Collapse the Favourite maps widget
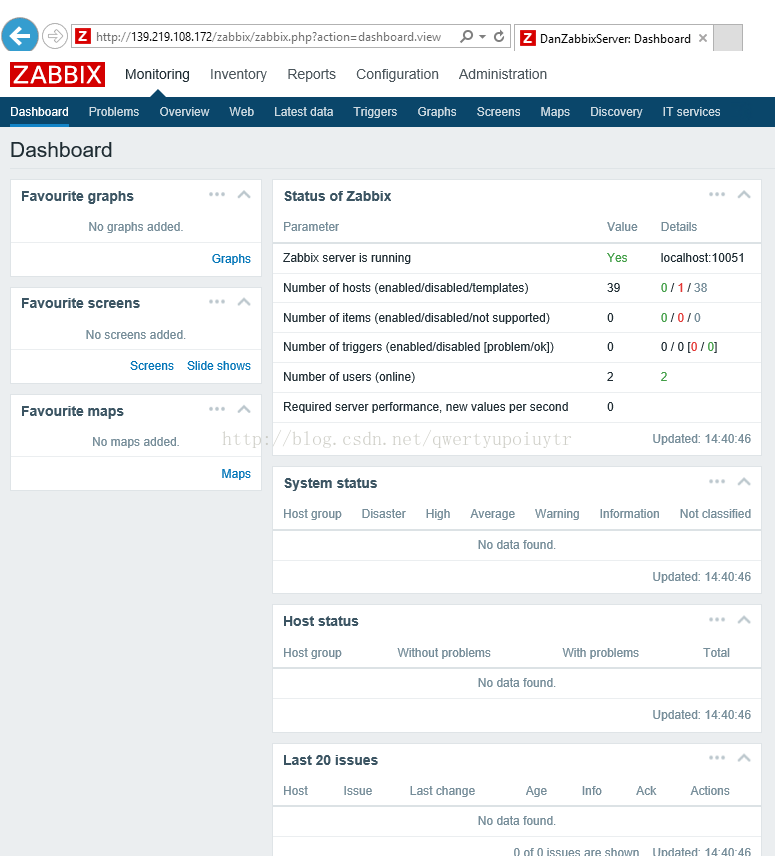The width and height of the screenshot is (775, 856). click(244, 409)
